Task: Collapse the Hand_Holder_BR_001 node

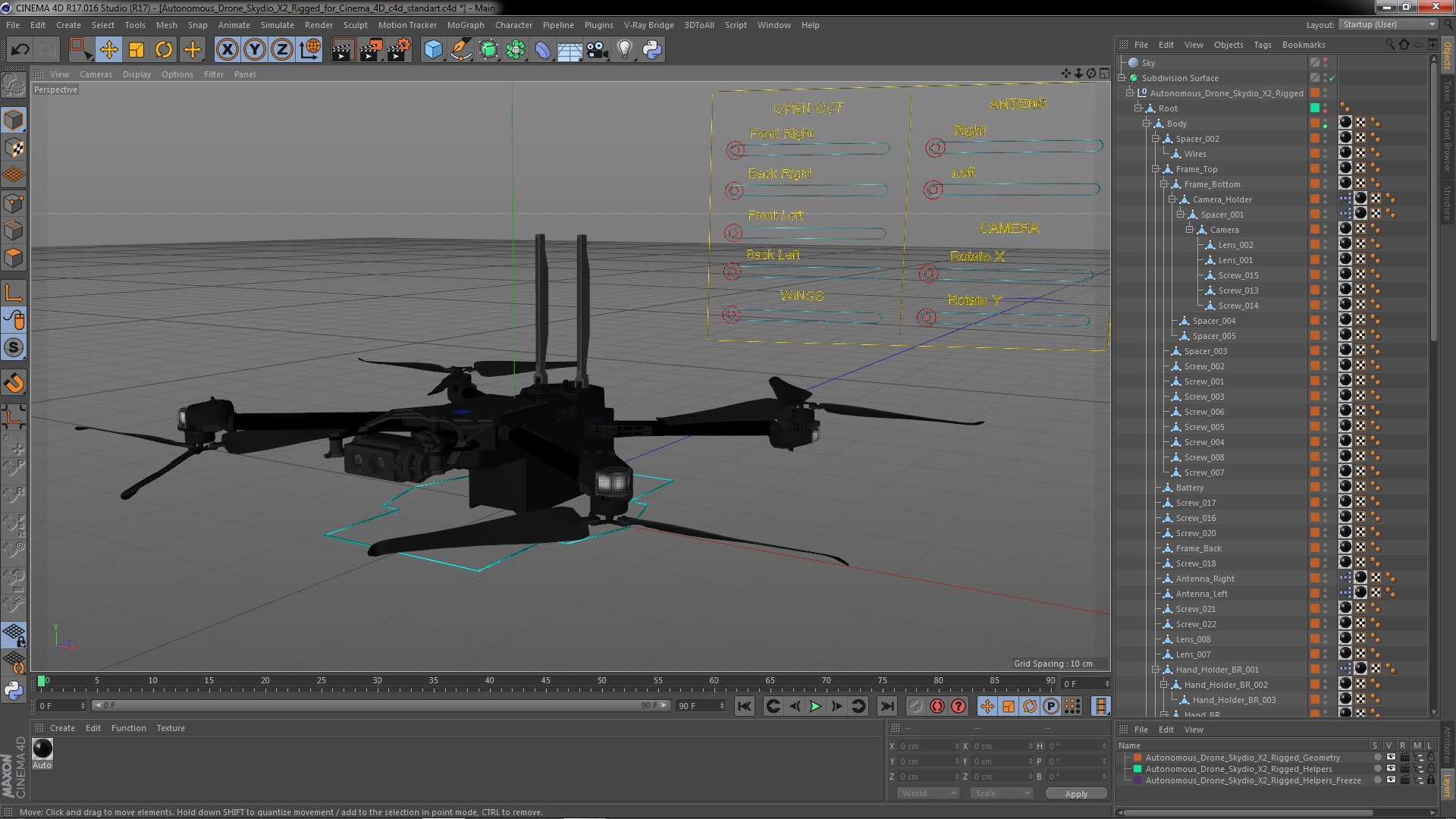Action: (1155, 670)
